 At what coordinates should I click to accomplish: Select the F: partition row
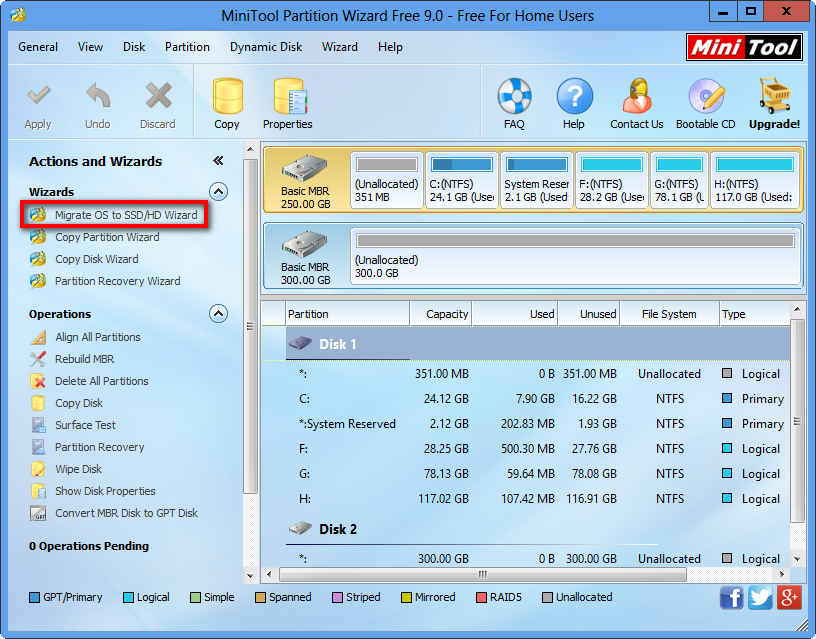[x=526, y=449]
